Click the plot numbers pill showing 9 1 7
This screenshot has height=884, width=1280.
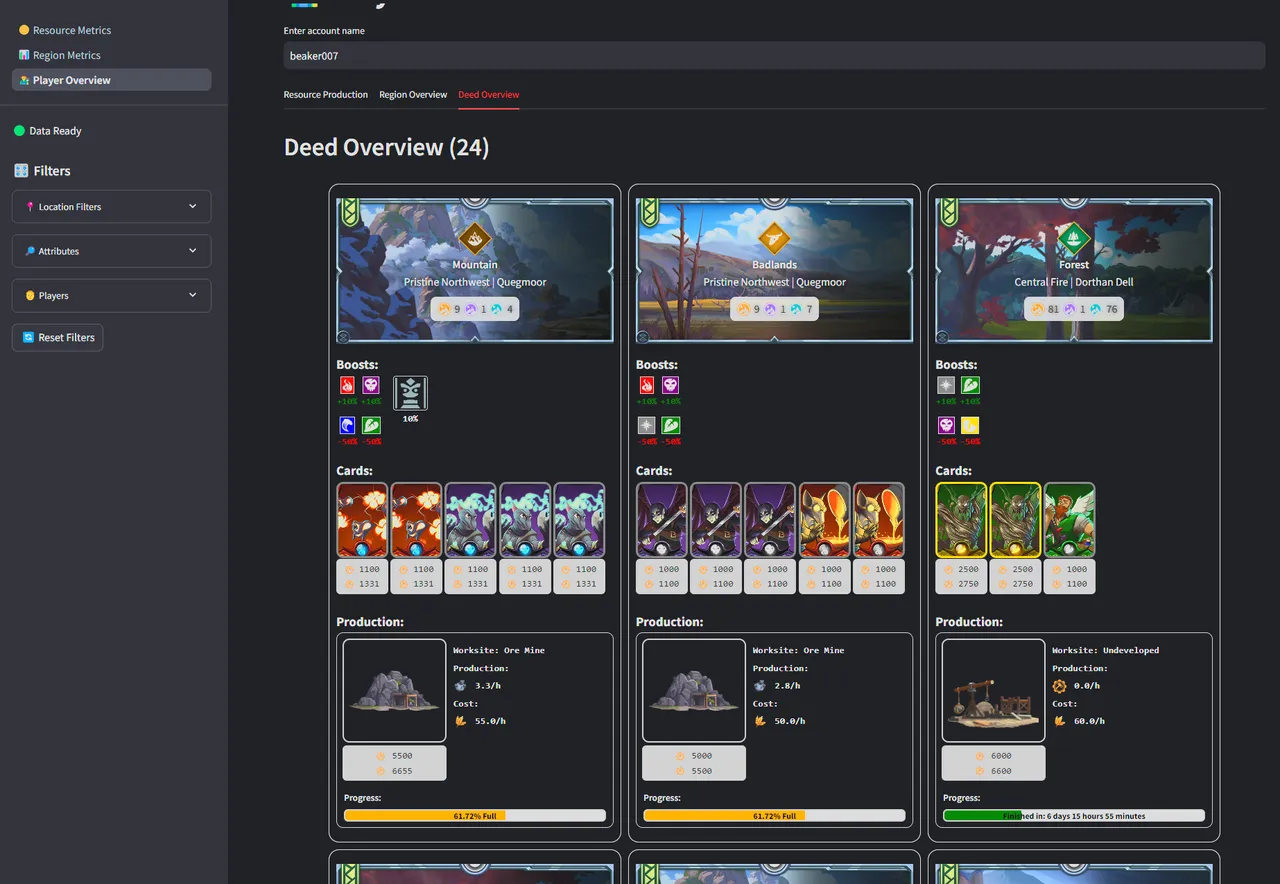[775, 310]
